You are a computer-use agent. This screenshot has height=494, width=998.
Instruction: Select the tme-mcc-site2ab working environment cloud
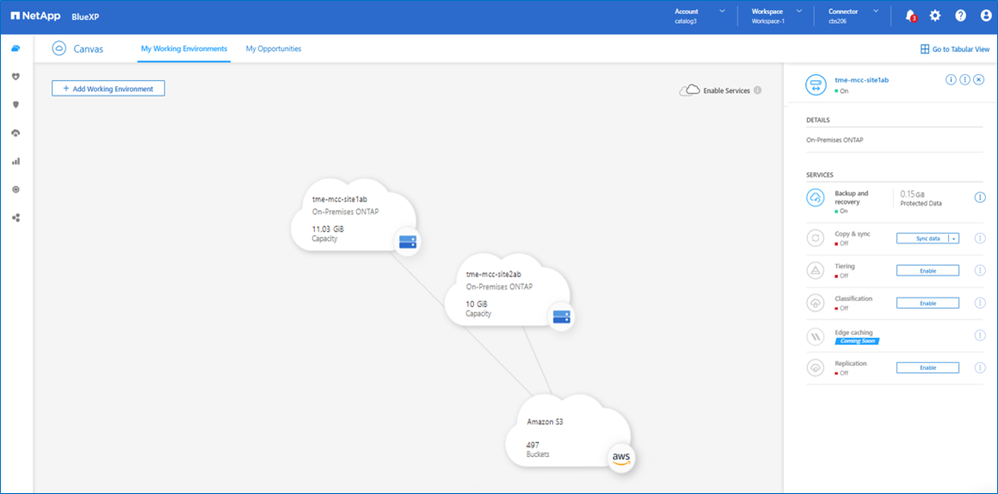click(507, 291)
